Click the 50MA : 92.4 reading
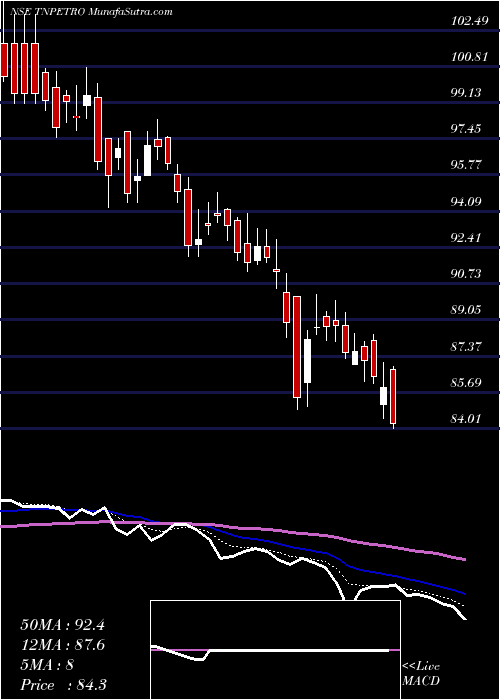This screenshot has width=500, height=700. point(62,625)
